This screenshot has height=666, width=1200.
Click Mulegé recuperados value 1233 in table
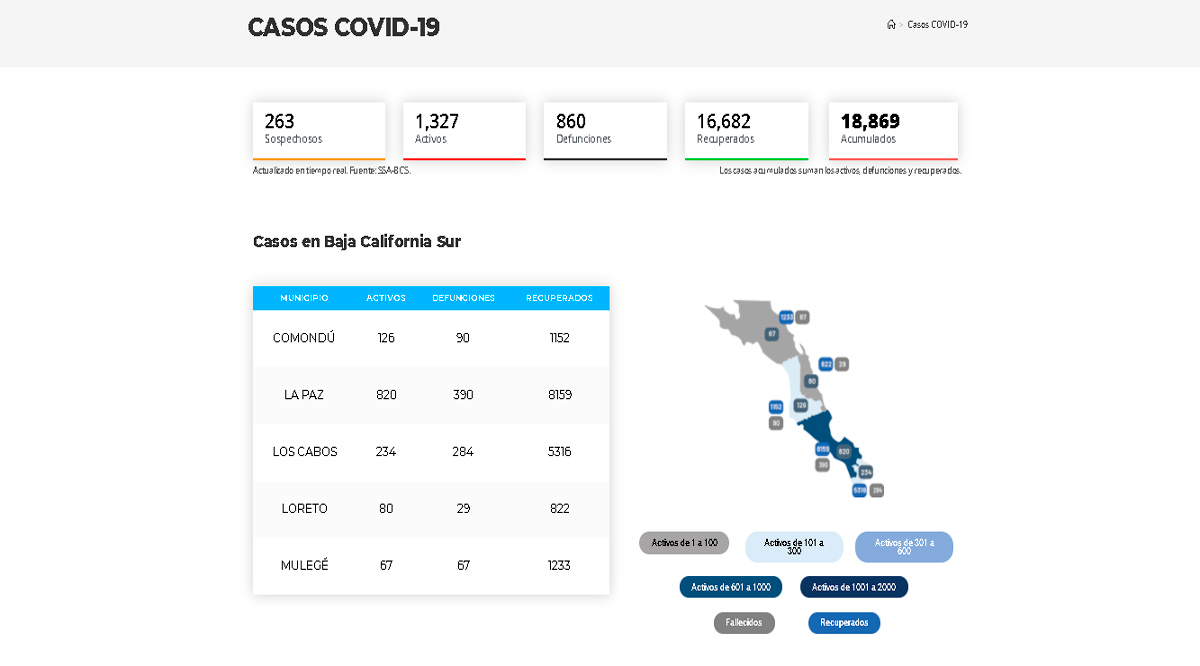tap(559, 566)
